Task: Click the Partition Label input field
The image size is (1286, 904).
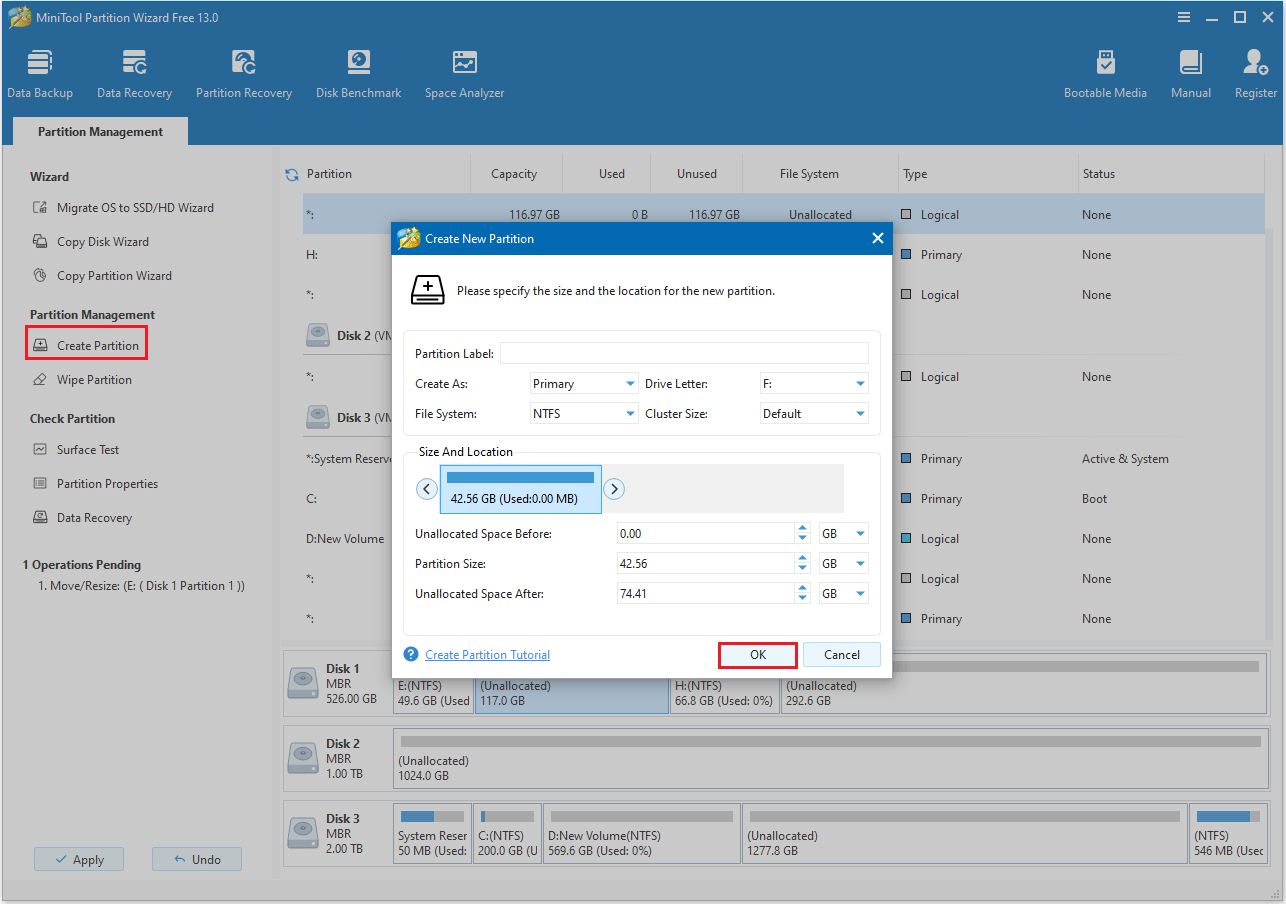Action: tap(684, 352)
